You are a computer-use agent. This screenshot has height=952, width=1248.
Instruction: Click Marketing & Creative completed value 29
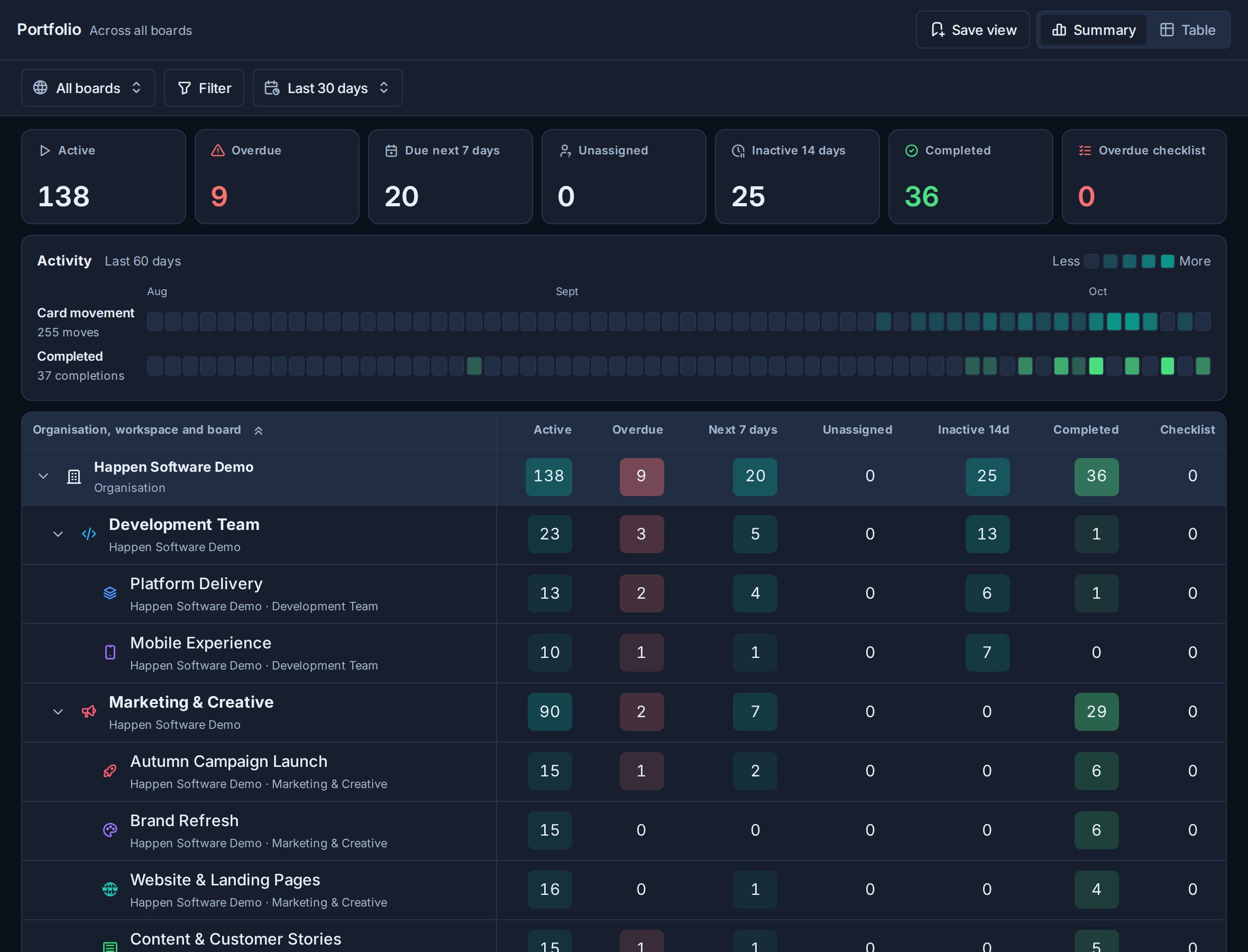[x=1096, y=712]
